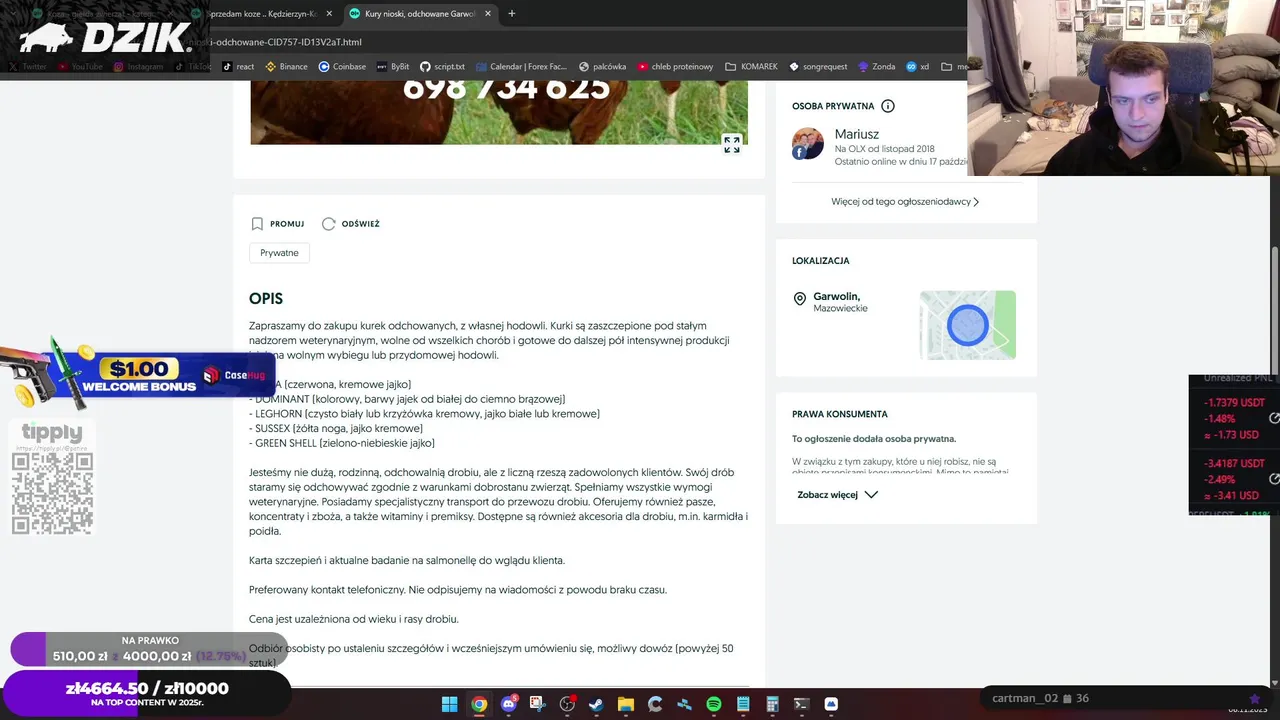The image size is (1280, 720).
Task: Open the seller name Mariusz
Action: click(x=857, y=134)
